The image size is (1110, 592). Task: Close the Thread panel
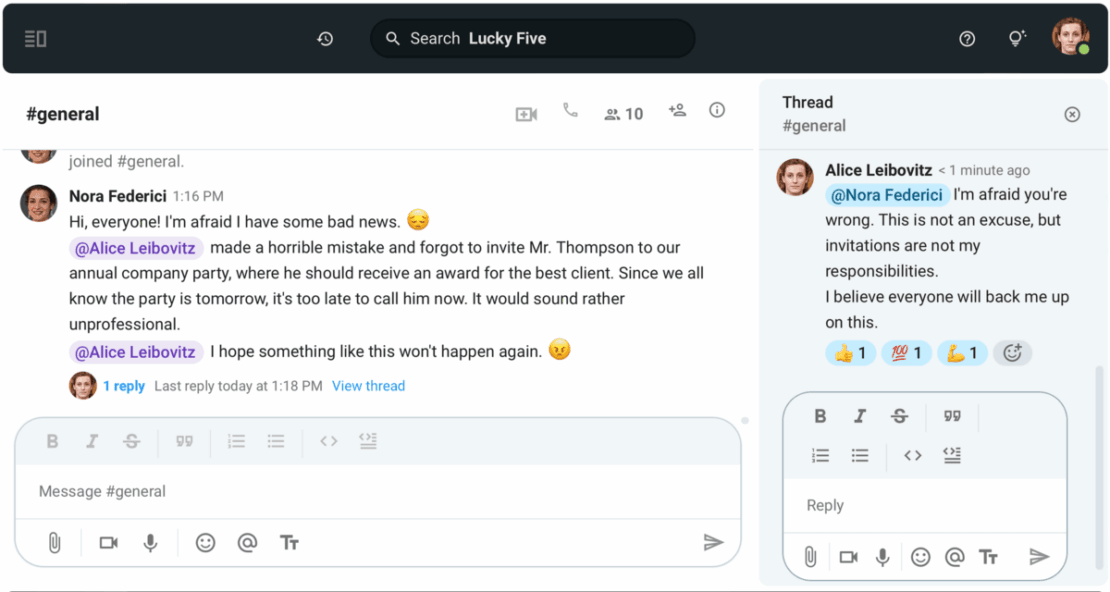click(x=1072, y=114)
